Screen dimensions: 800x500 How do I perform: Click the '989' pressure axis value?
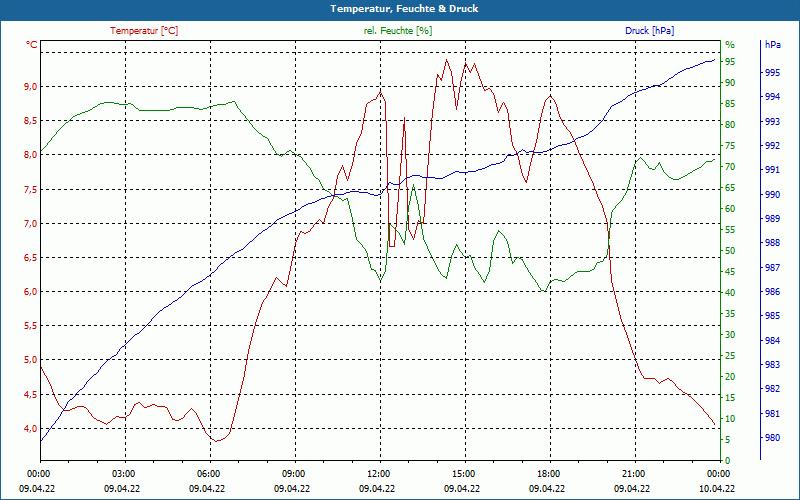[x=772, y=219]
